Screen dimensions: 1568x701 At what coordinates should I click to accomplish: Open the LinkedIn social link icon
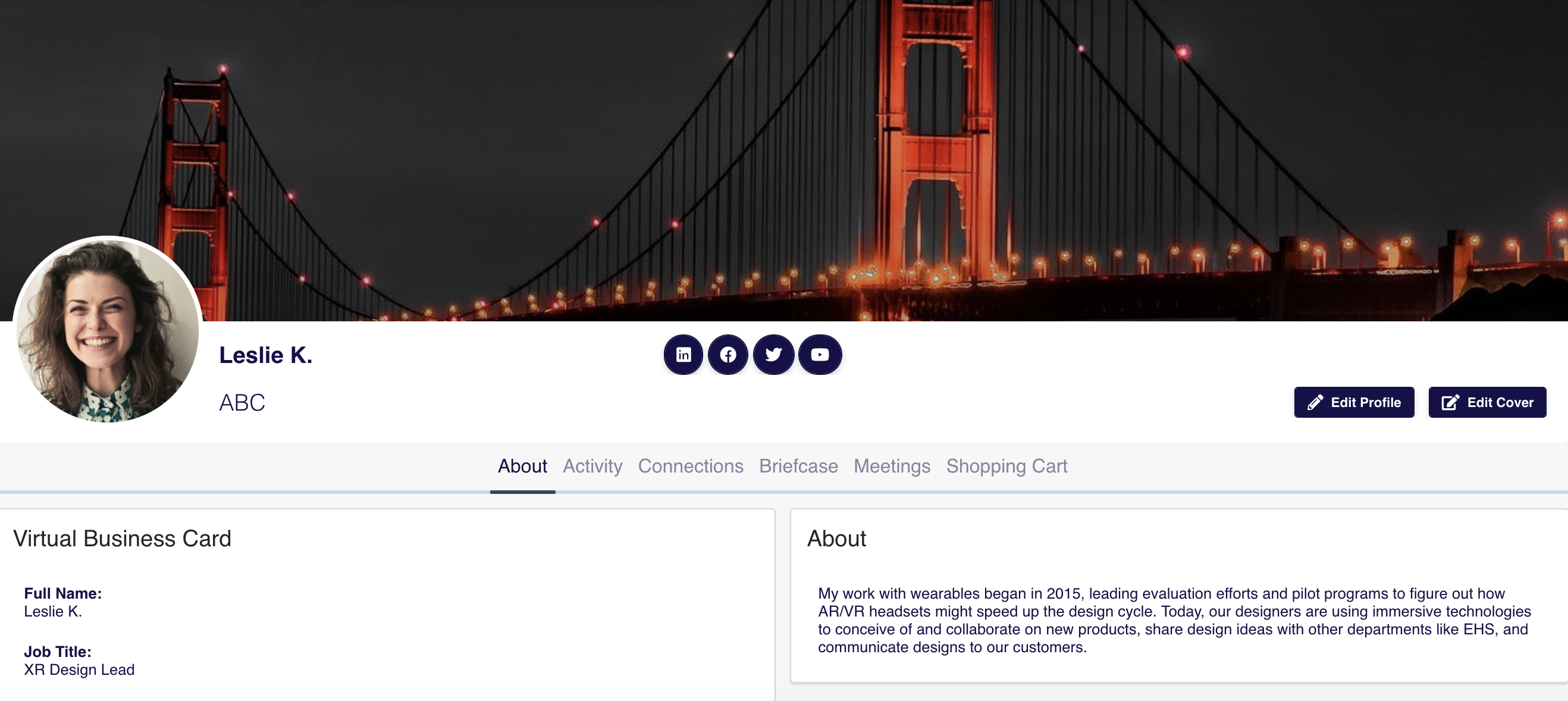683,355
